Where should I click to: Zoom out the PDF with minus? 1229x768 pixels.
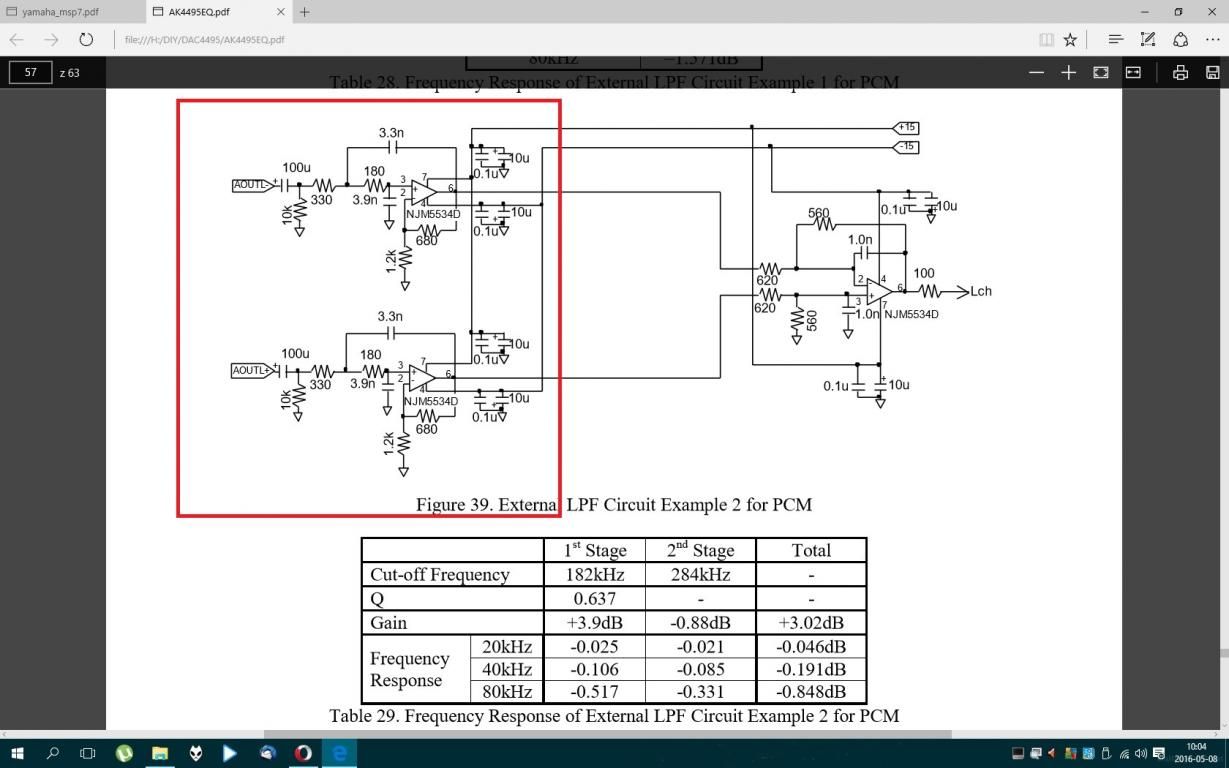tap(1036, 72)
